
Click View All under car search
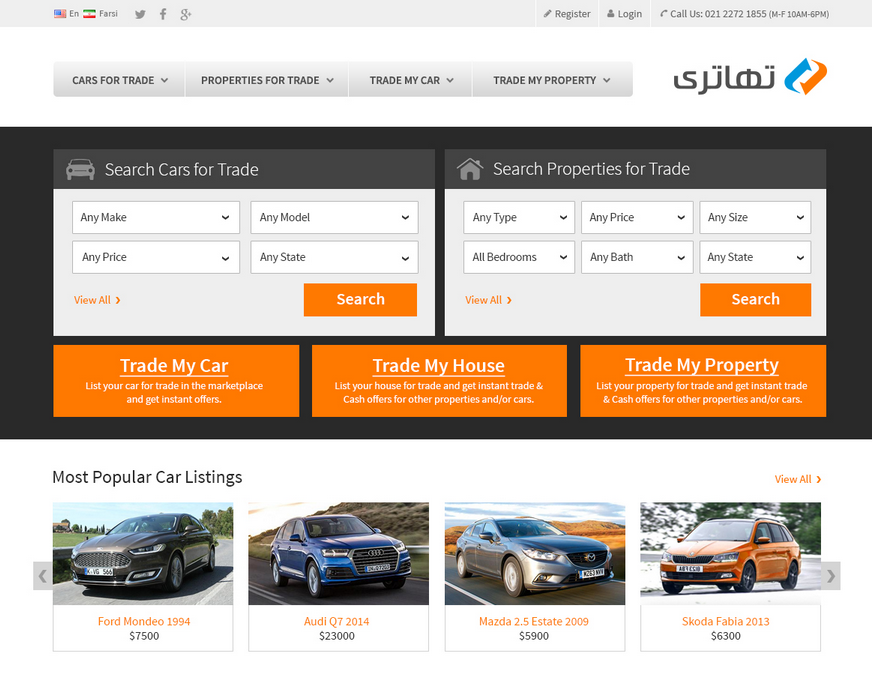point(97,300)
